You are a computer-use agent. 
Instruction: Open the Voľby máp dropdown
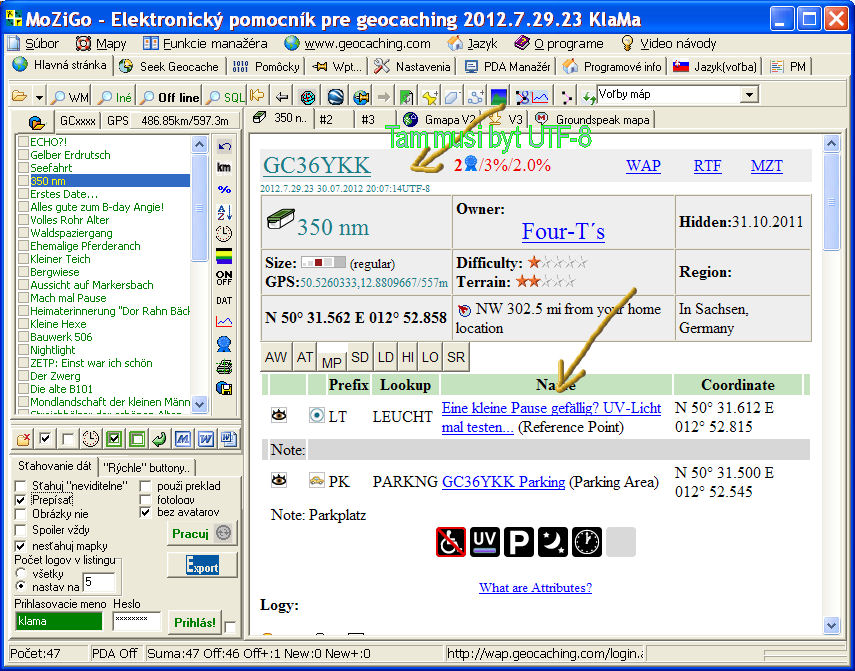(x=750, y=95)
